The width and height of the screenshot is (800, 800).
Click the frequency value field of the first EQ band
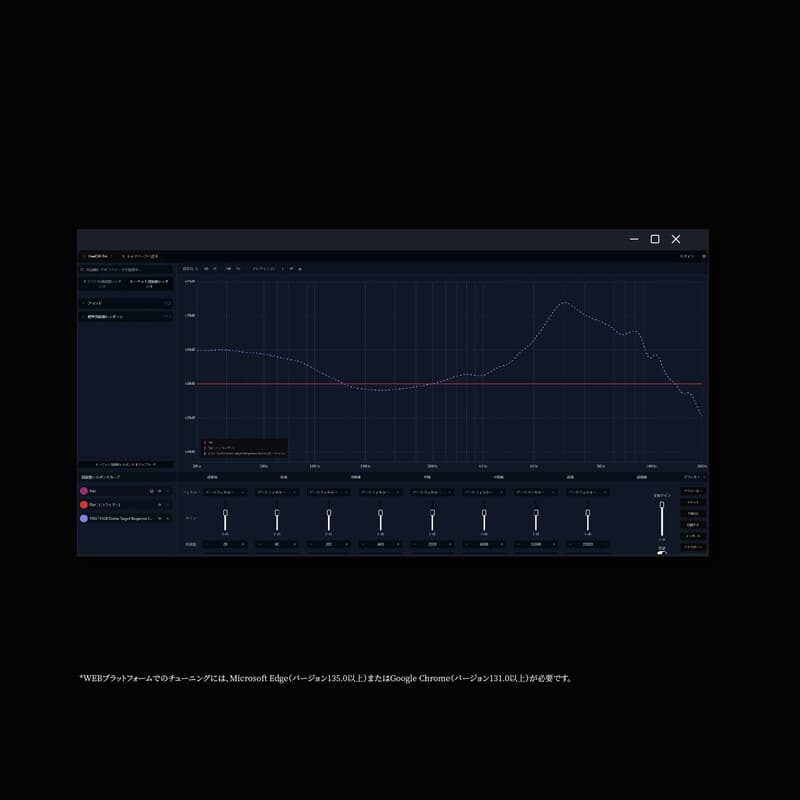pos(228,543)
